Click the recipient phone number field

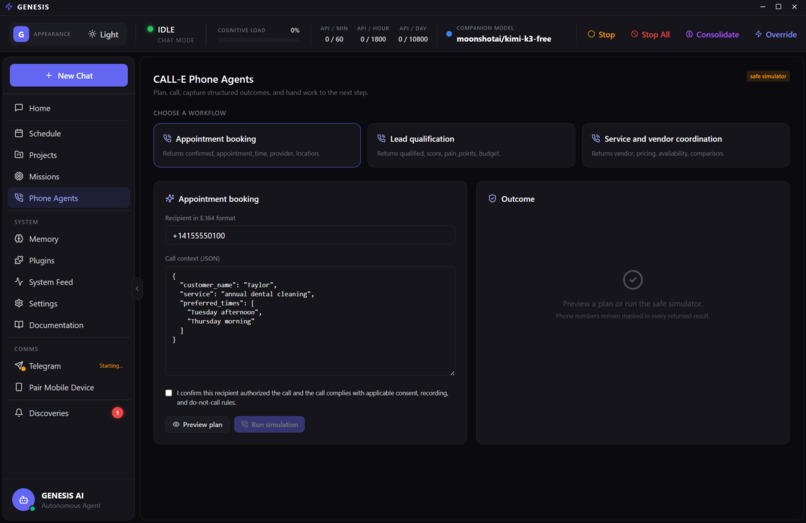pos(310,236)
